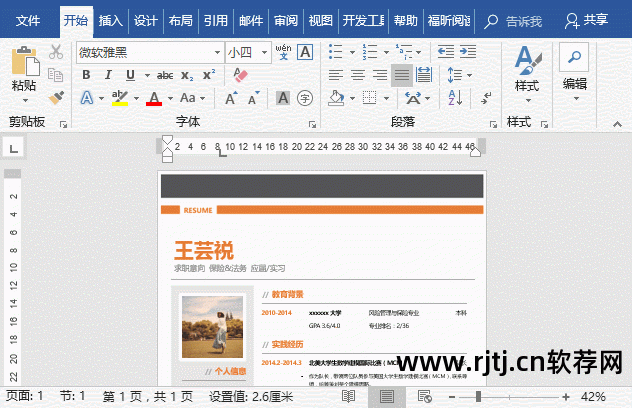Viewport: 632px width, 408px height.
Task: Expand the numbered list dropdown arrow
Action: (386, 52)
